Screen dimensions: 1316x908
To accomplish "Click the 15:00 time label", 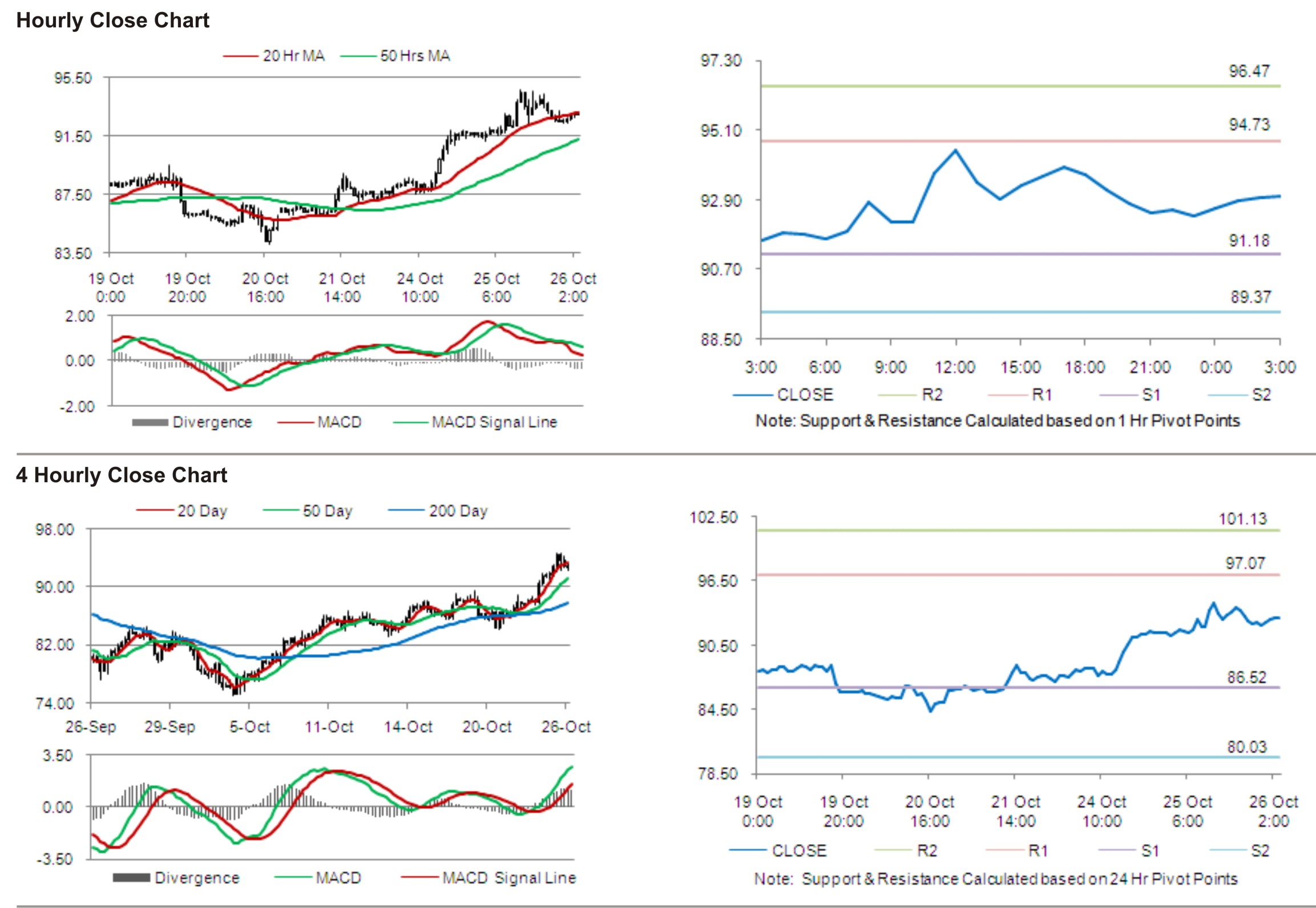I will (1020, 367).
